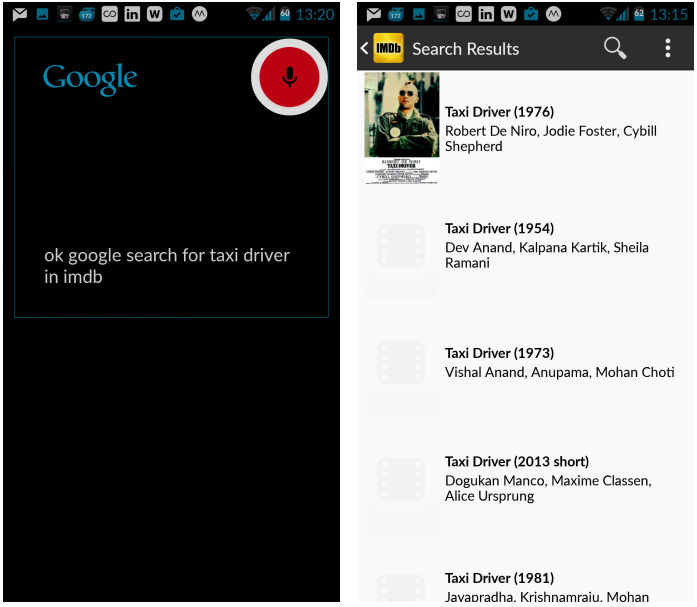Open W app notification in left status bar
This screenshot has height=607, width=697.
coord(155,15)
